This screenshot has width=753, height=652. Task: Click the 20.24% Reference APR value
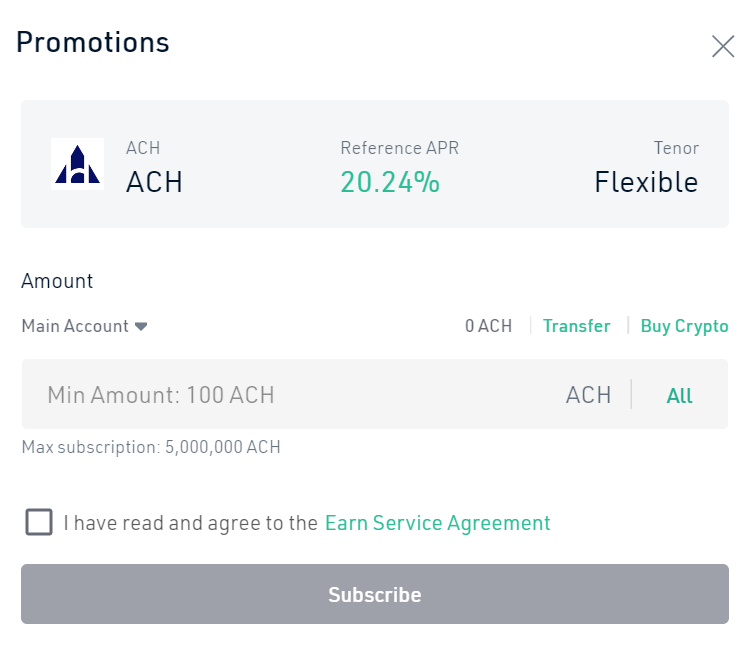(x=390, y=182)
